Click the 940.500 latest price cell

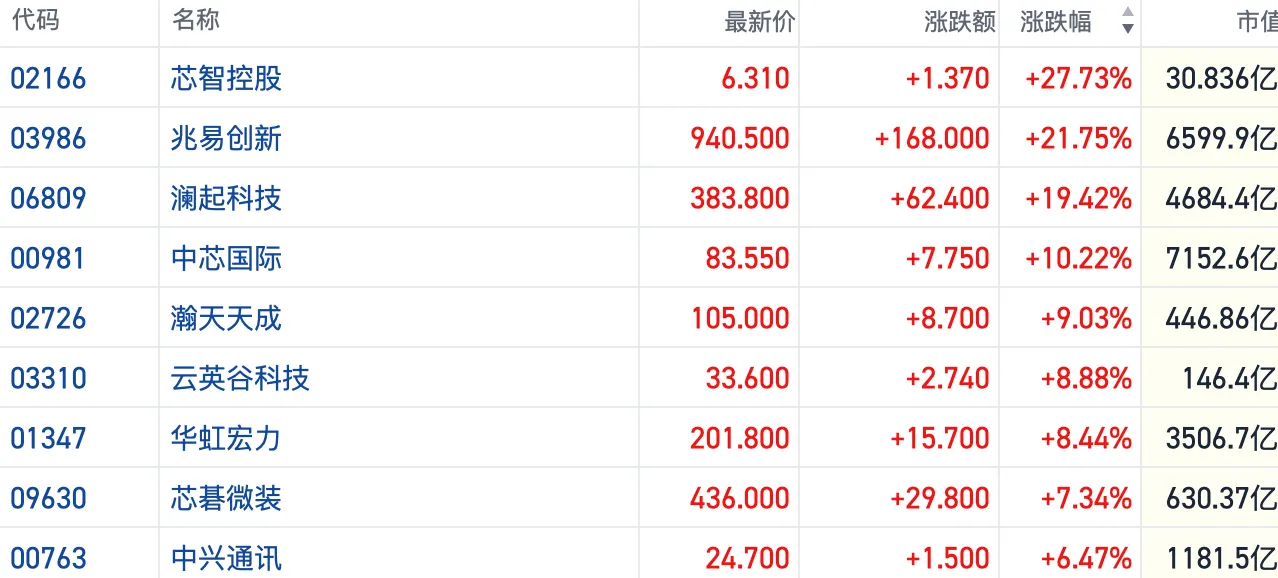coord(740,138)
